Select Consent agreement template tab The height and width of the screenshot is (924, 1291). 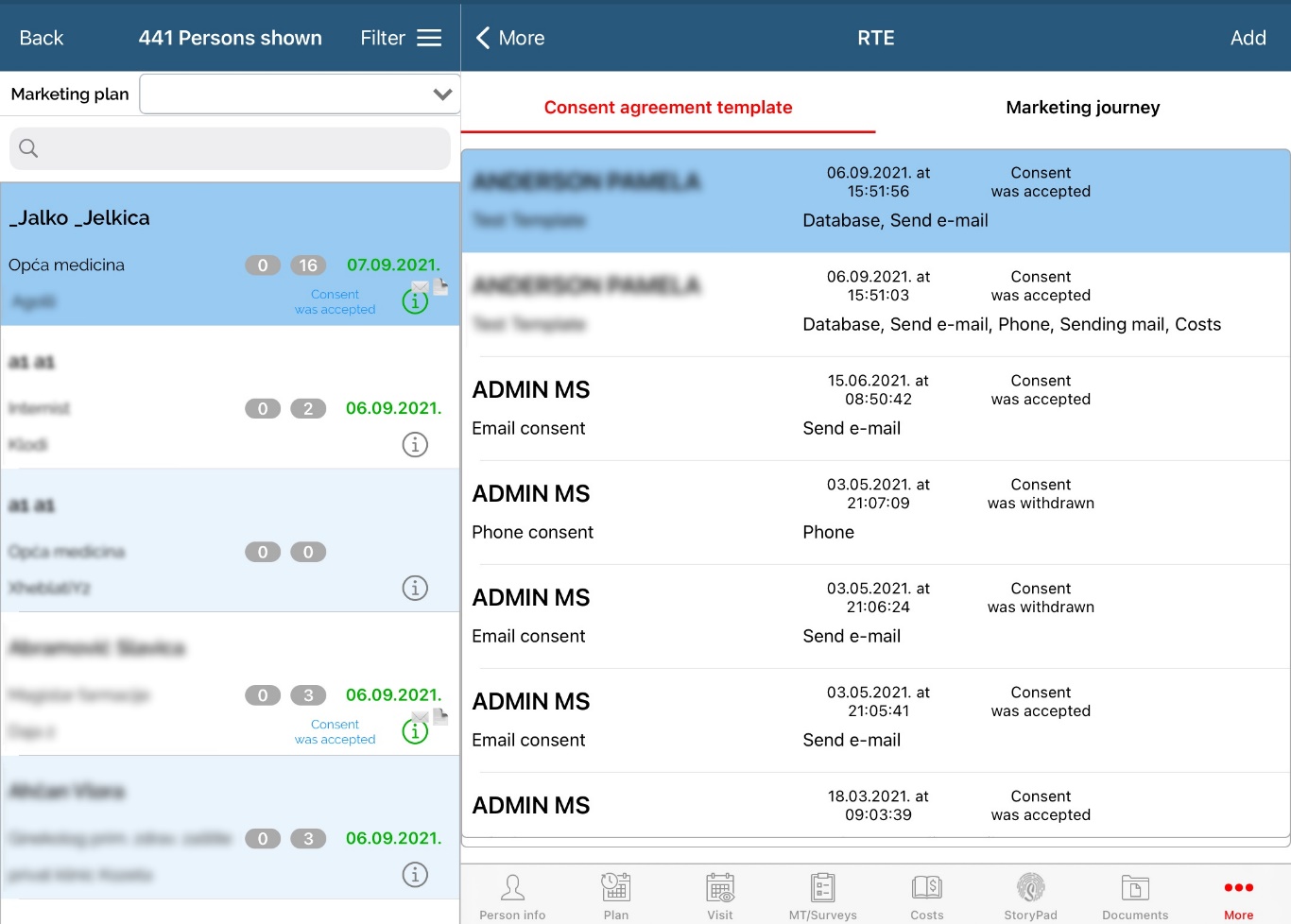(x=668, y=108)
